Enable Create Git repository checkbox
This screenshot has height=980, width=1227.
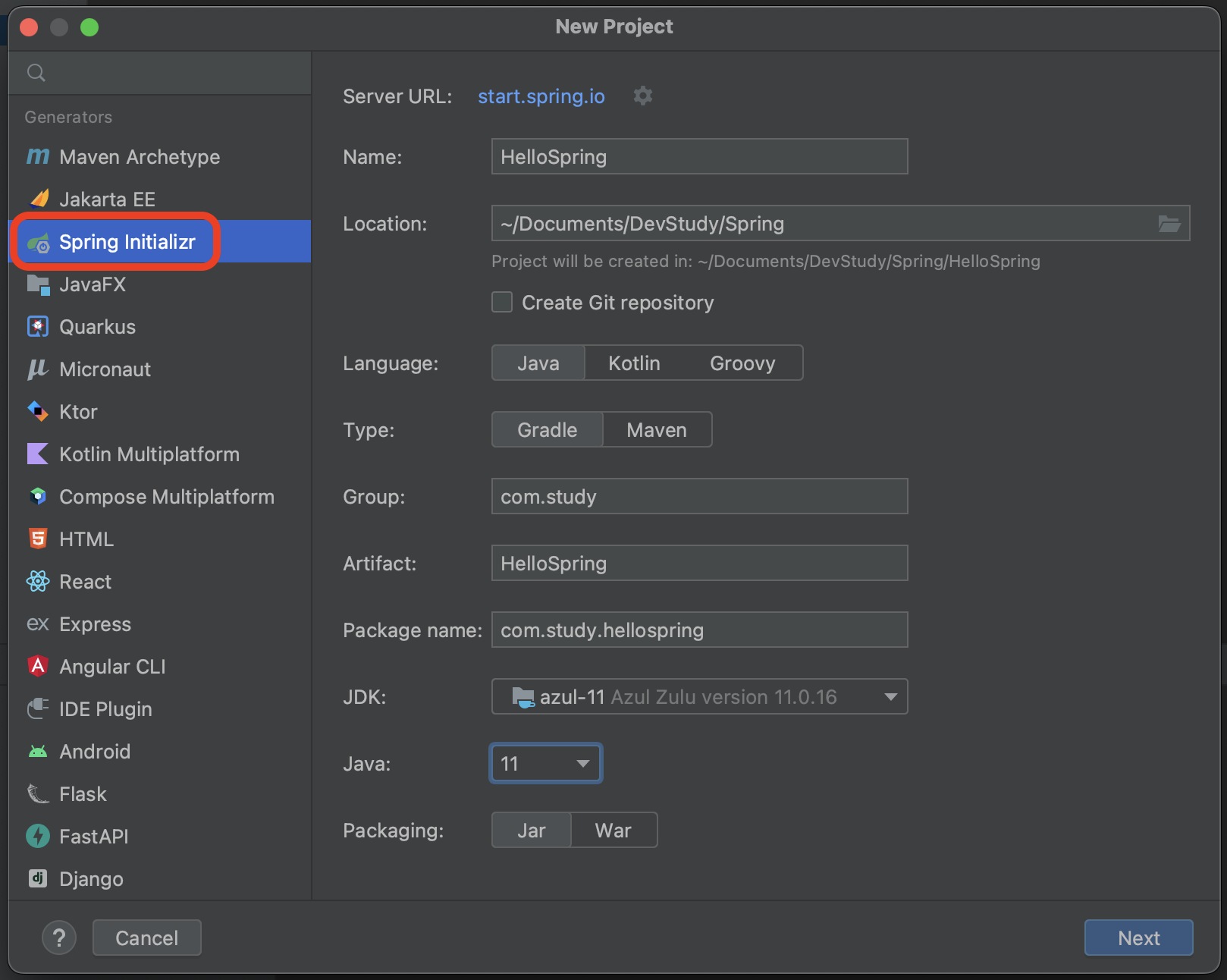[502, 302]
